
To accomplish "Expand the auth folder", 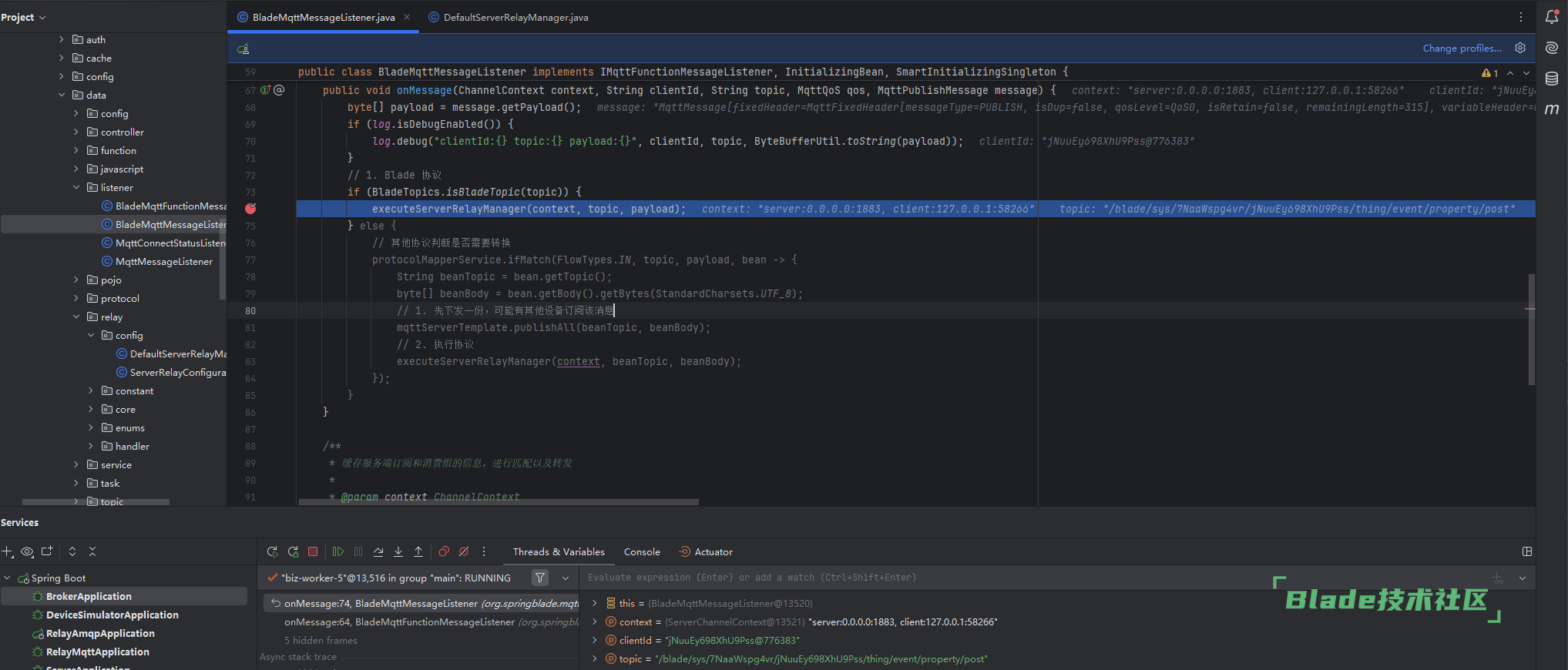I will pos(62,39).
